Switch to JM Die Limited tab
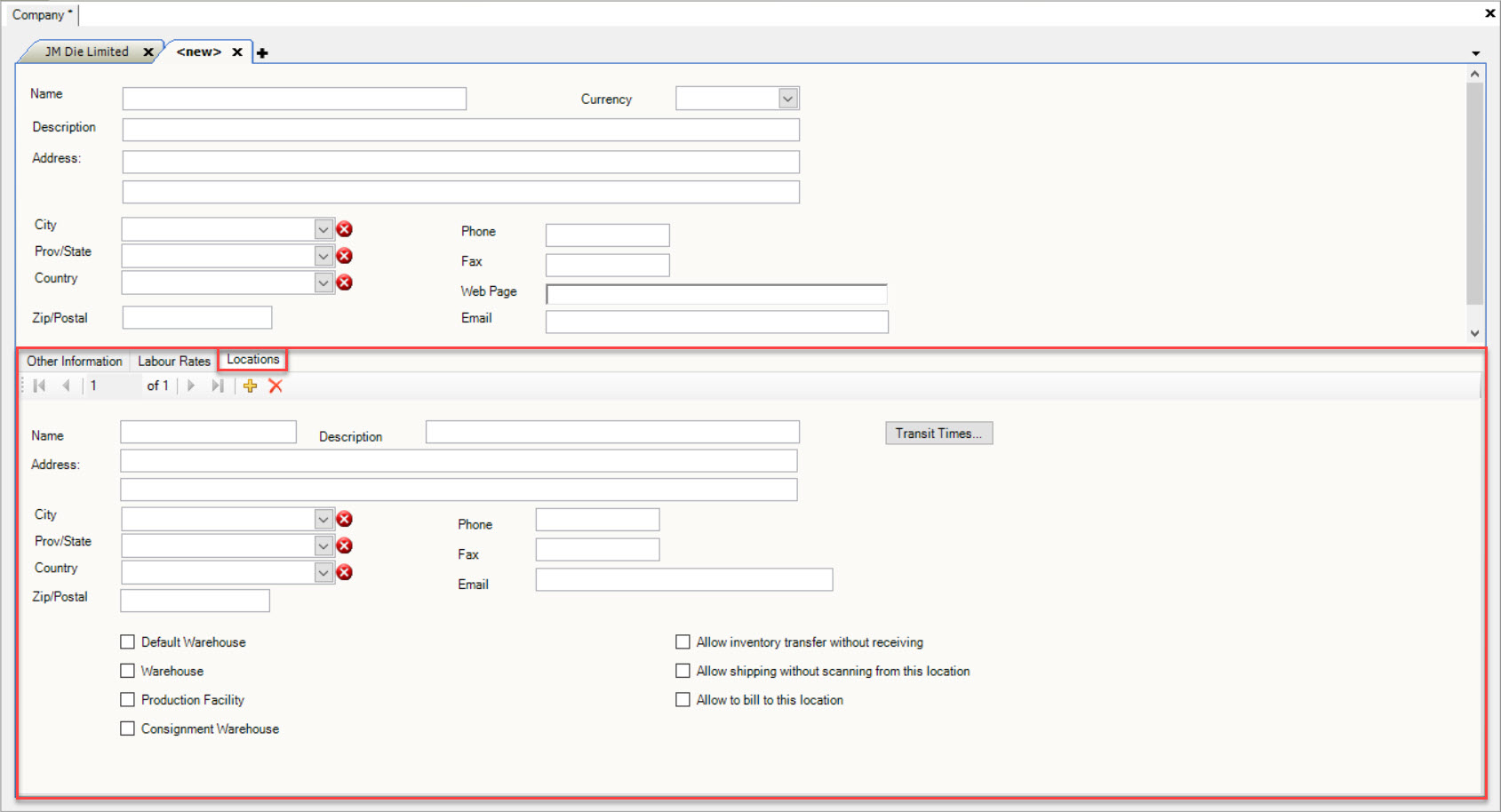 pyautogui.click(x=87, y=52)
